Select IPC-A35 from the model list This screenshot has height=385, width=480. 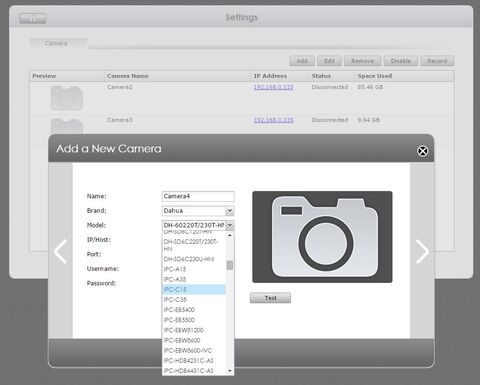coord(194,279)
